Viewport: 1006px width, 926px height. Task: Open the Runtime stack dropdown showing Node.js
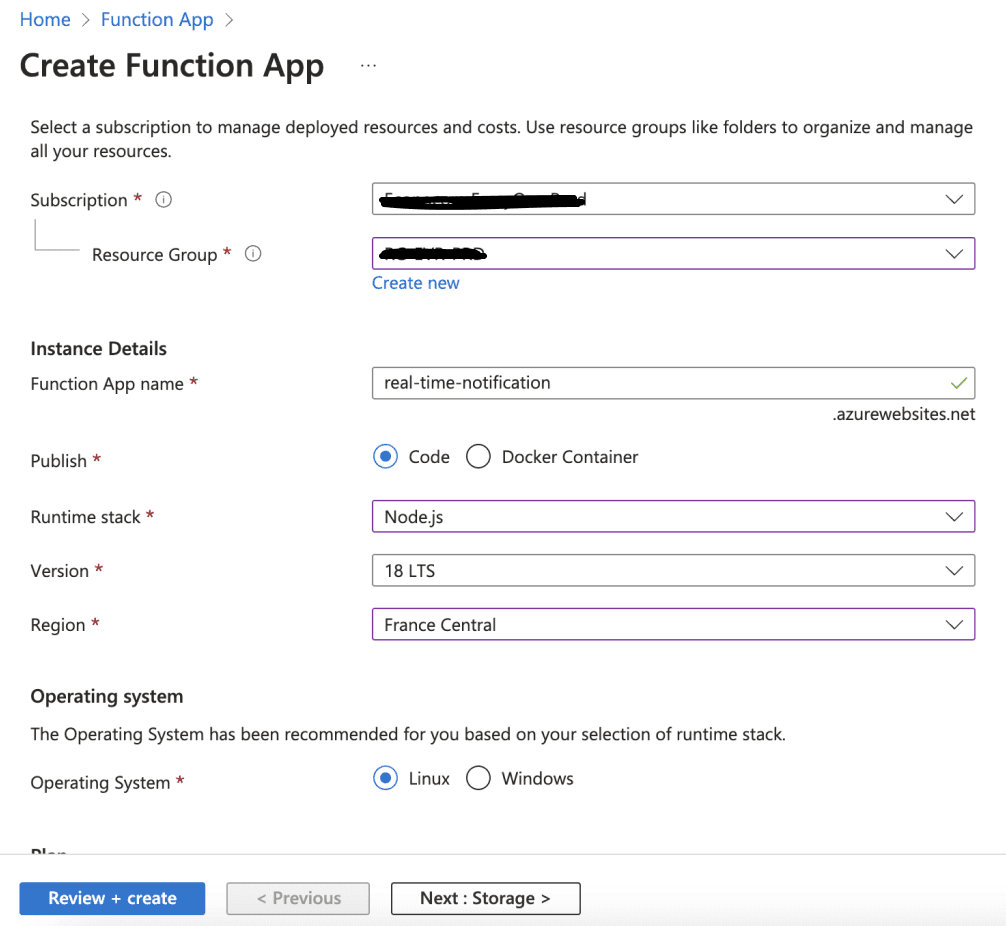click(x=672, y=517)
